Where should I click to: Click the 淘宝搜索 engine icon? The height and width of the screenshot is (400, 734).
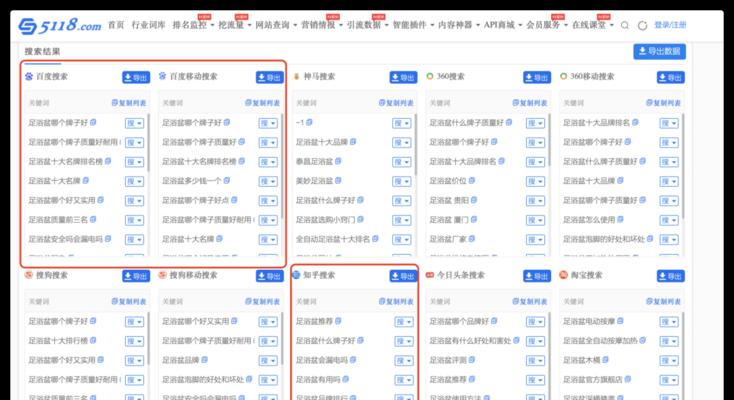pyautogui.click(x=564, y=275)
